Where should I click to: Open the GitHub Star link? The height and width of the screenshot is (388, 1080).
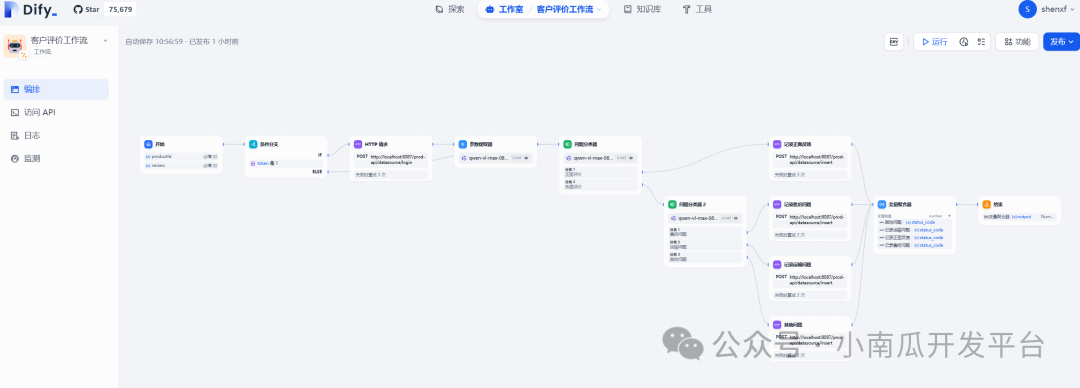click(x=87, y=10)
